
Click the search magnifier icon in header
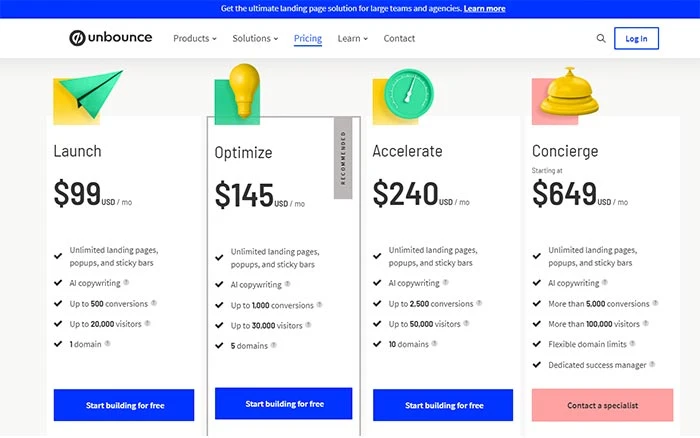pos(601,39)
